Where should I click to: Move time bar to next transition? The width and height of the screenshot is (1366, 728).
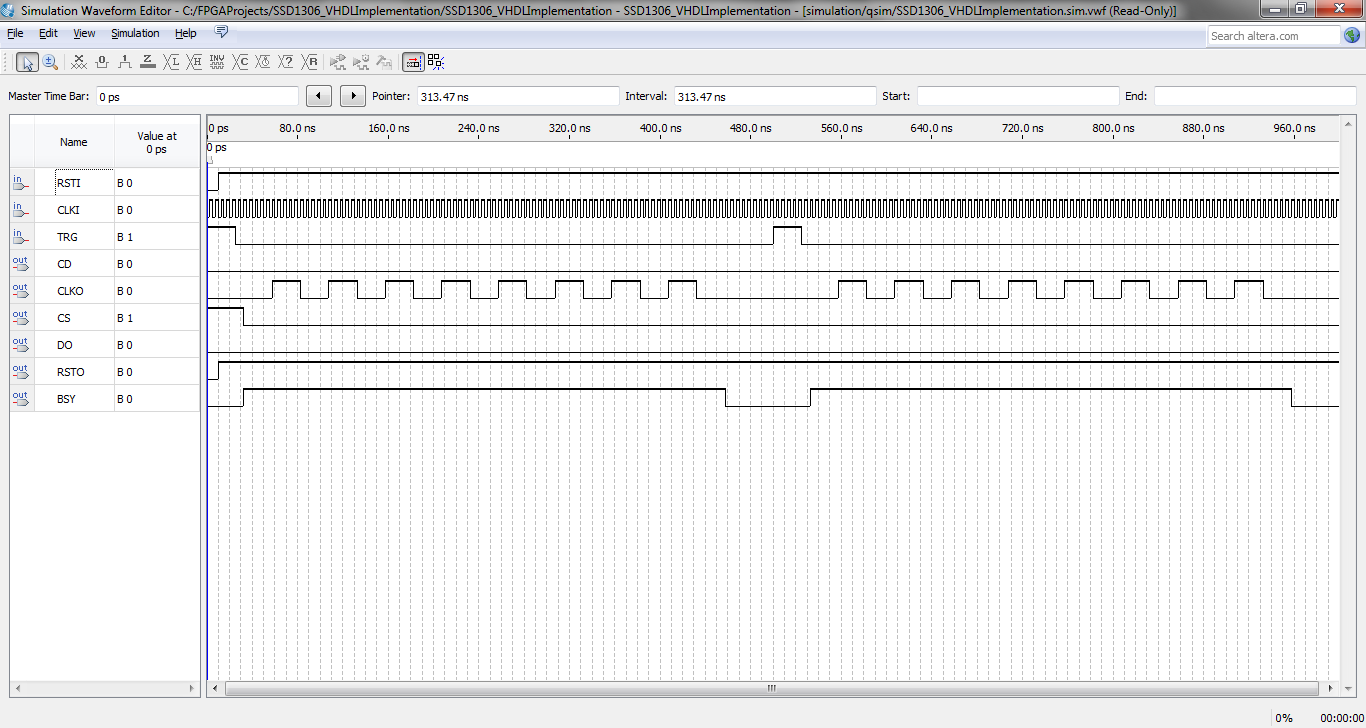click(353, 96)
